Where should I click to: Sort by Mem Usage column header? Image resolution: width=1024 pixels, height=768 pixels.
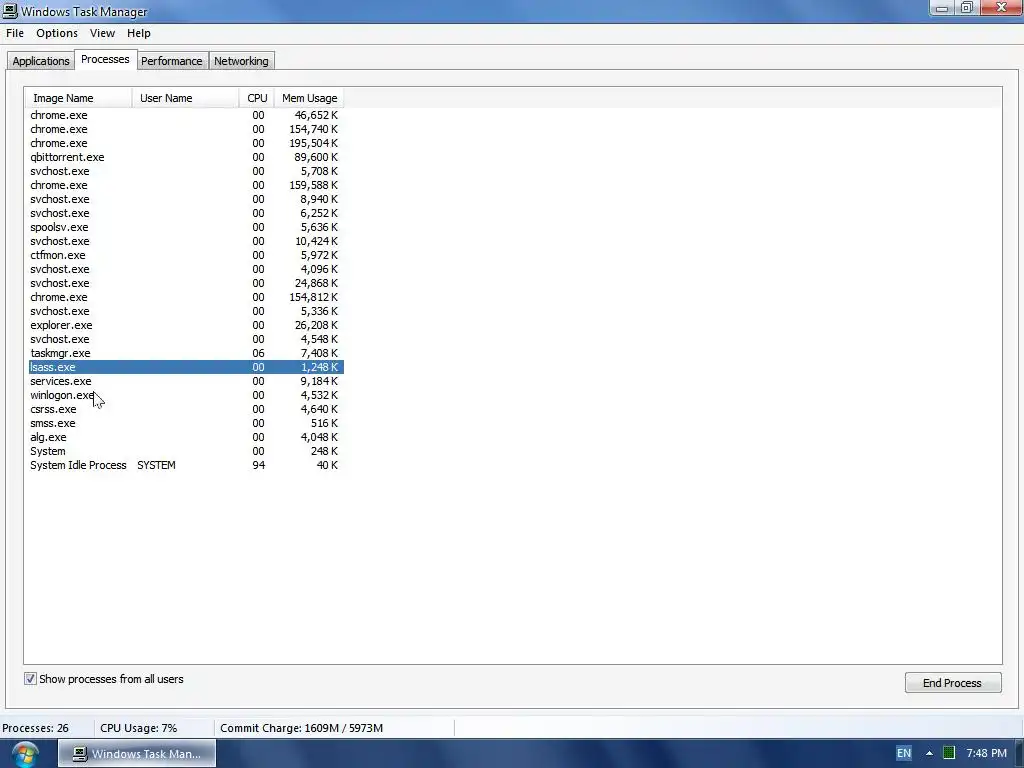(x=309, y=98)
